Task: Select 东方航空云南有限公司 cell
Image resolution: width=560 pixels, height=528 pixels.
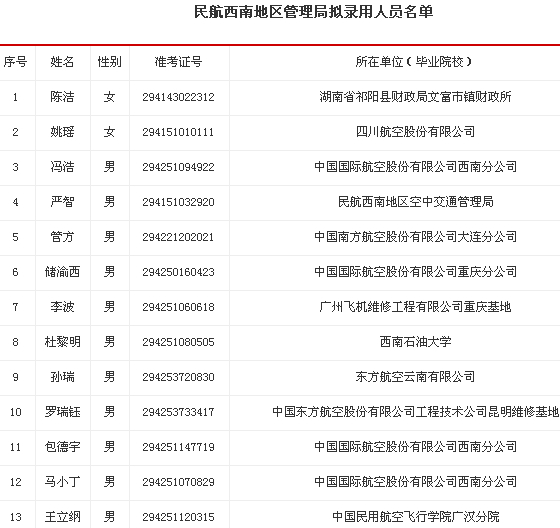Action: (x=415, y=377)
